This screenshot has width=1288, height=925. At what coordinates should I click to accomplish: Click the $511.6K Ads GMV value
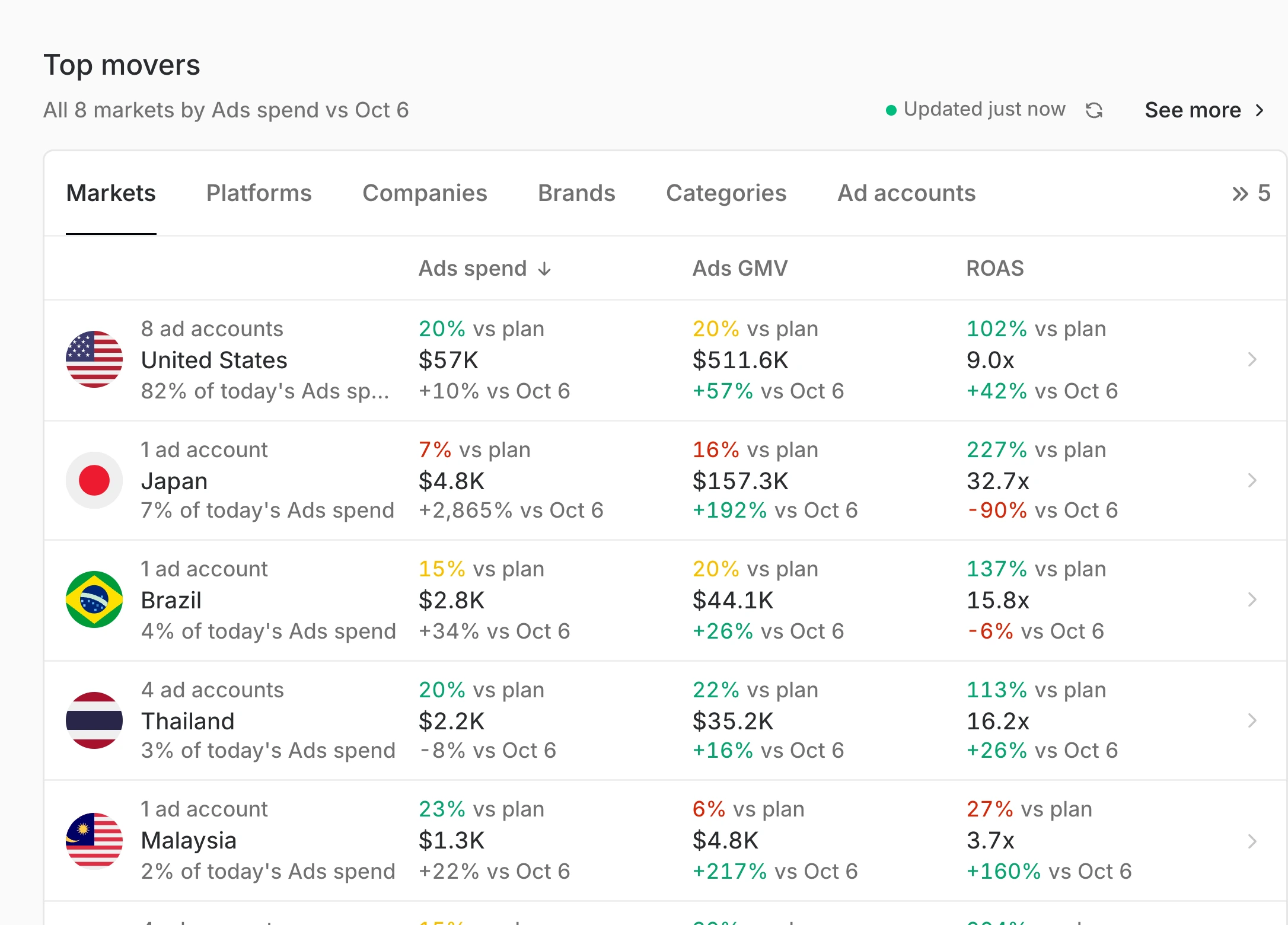(x=740, y=360)
